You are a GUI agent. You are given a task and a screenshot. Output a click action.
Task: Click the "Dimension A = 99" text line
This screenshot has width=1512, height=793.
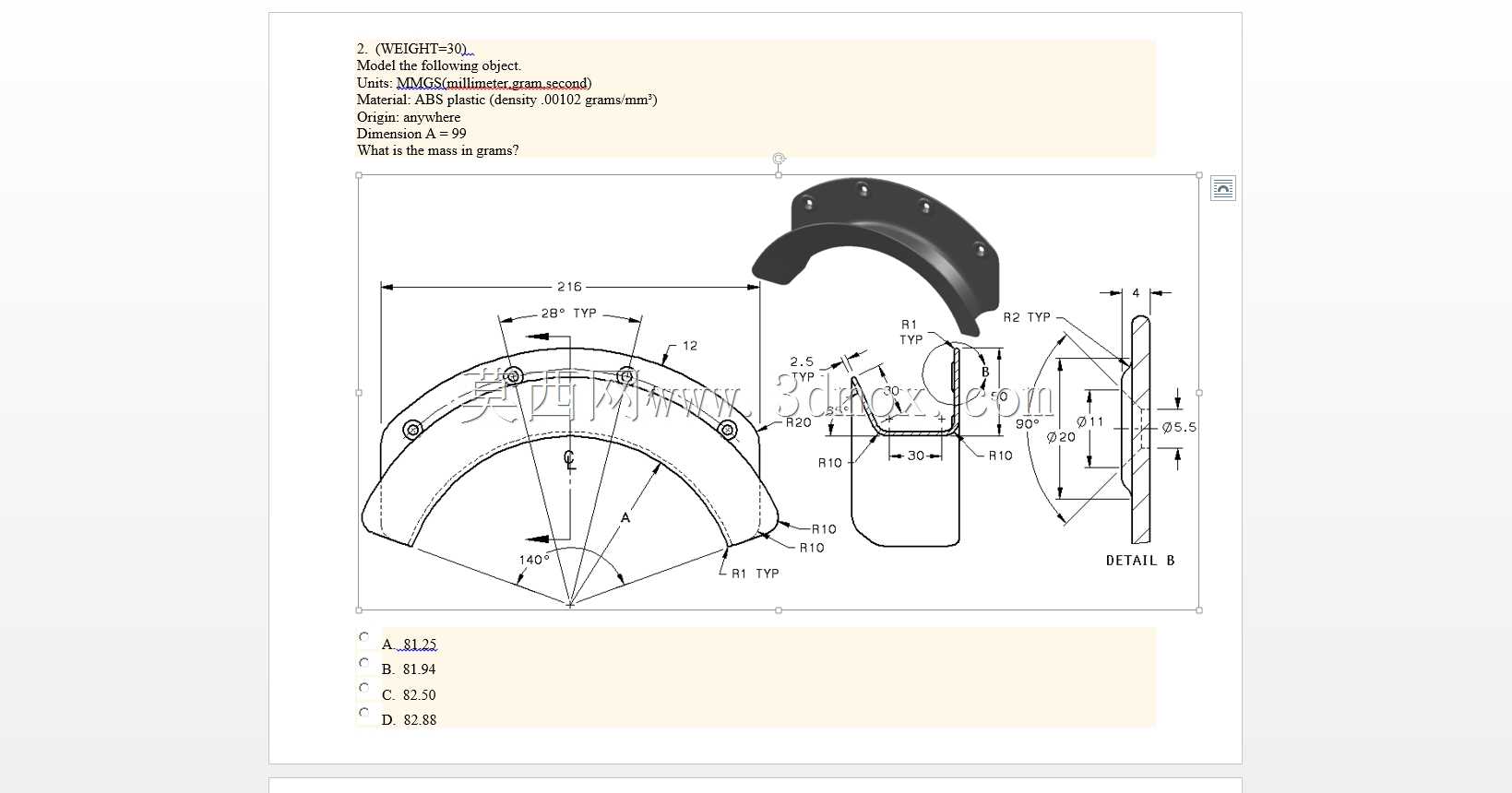(x=411, y=134)
